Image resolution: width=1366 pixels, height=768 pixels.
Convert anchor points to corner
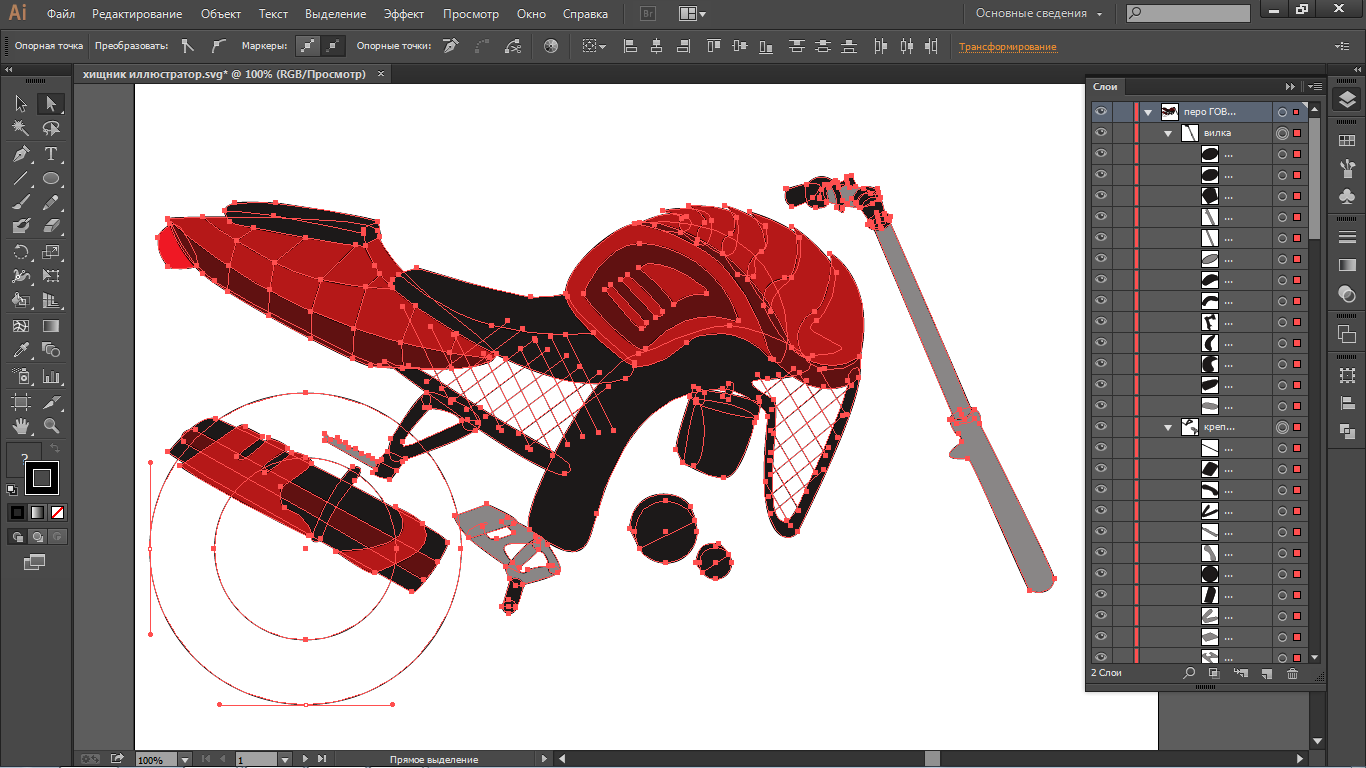click(x=187, y=46)
